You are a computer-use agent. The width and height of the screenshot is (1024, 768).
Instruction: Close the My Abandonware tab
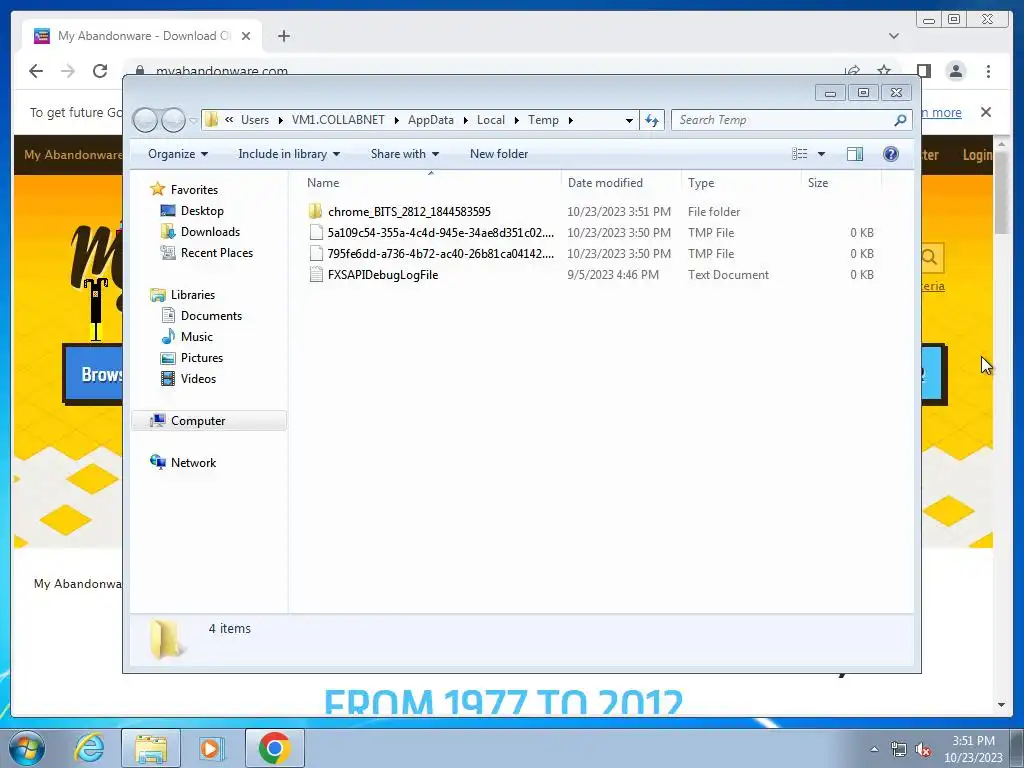click(246, 36)
